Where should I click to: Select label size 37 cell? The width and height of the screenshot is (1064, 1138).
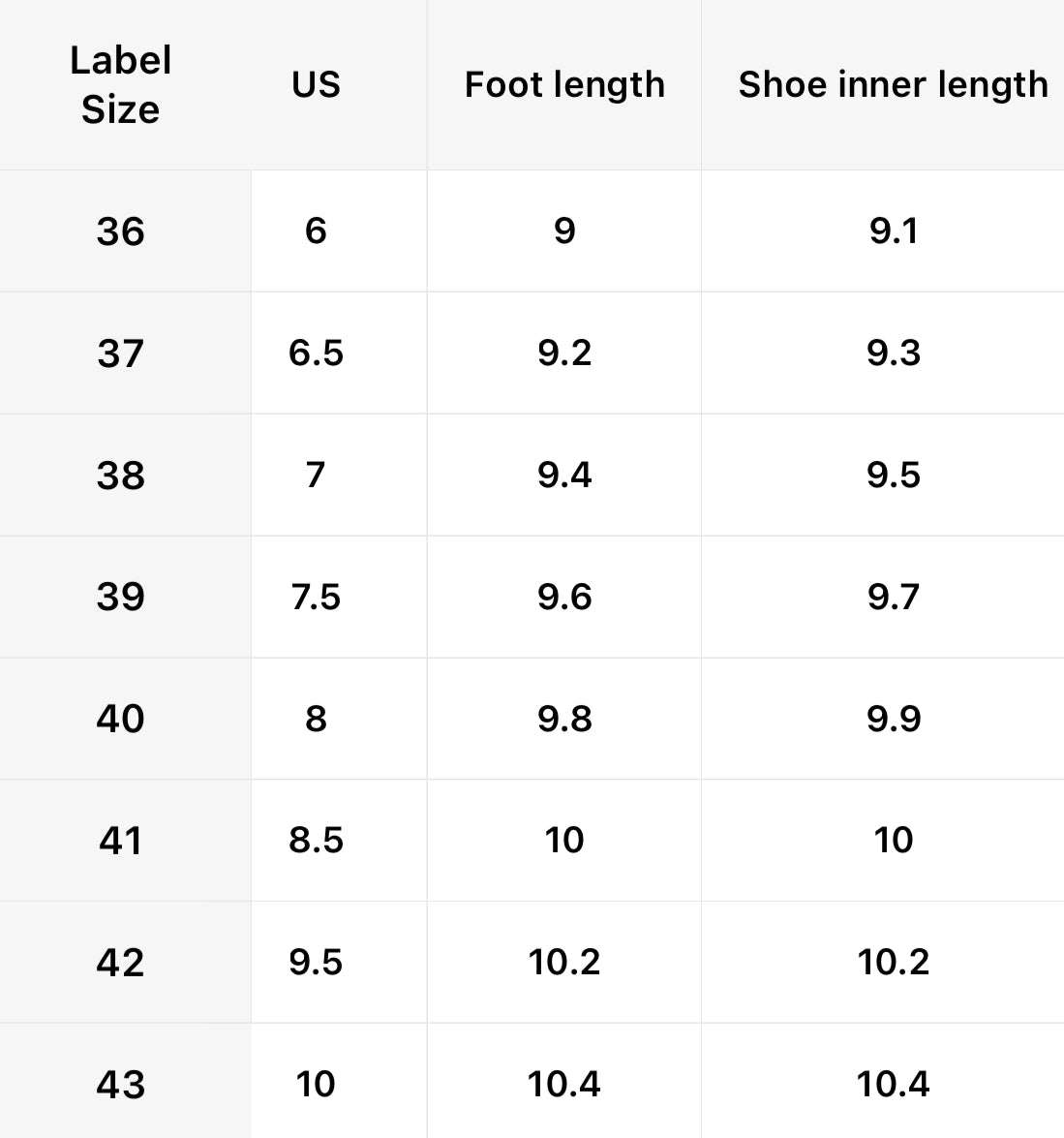(x=121, y=354)
